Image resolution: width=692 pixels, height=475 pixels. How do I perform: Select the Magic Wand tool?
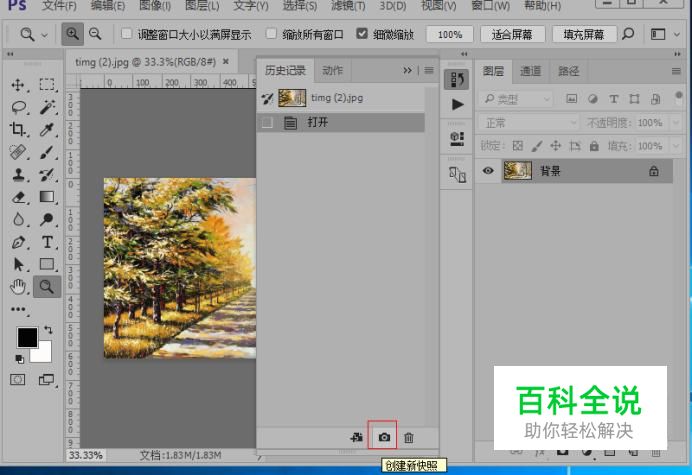click(x=47, y=107)
